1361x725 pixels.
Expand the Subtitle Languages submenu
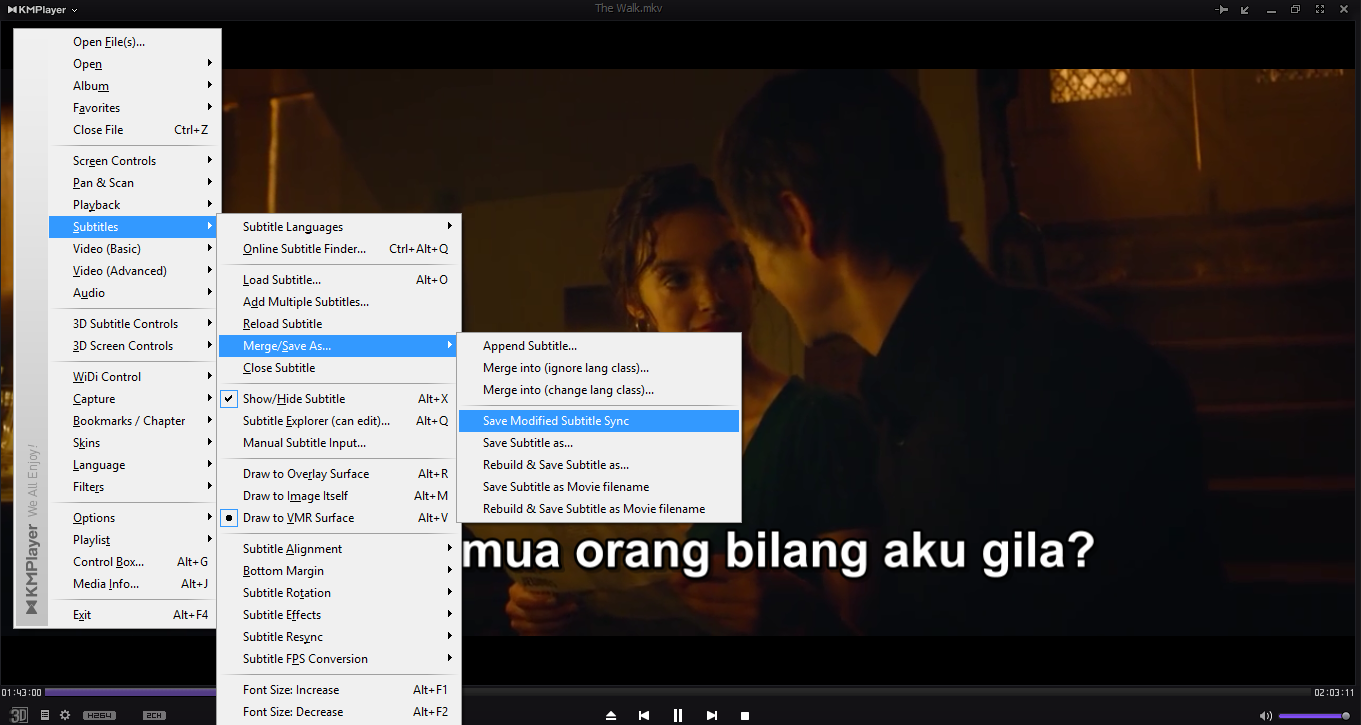tap(339, 227)
